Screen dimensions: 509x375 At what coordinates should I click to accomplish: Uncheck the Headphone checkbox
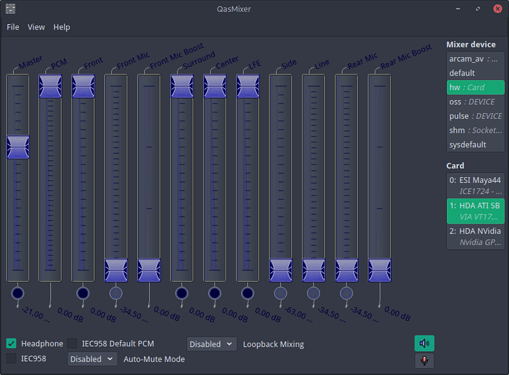point(11,343)
